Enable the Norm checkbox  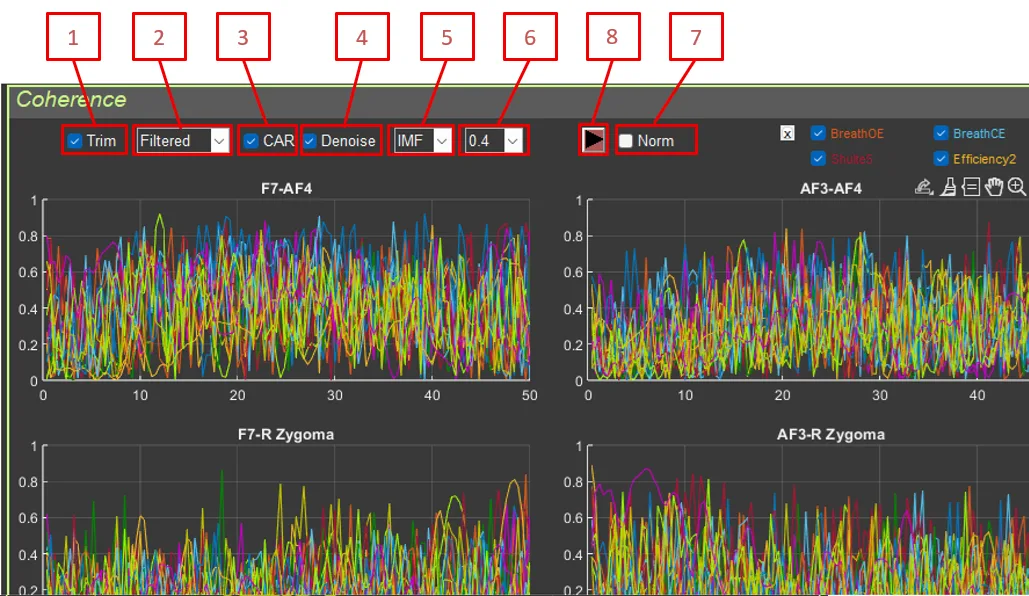[x=626, y=141]
